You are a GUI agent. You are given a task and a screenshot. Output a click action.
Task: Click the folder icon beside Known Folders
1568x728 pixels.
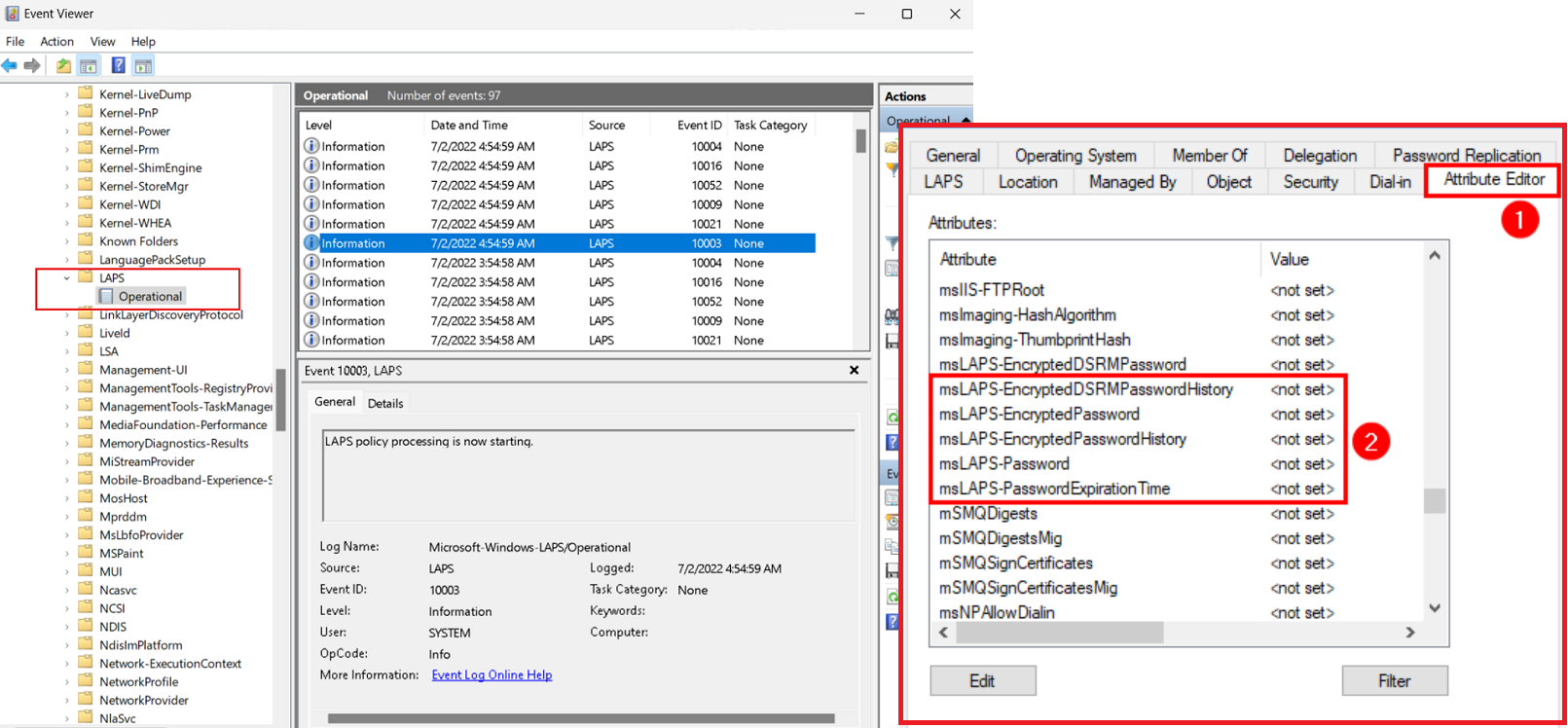point(86,240)
